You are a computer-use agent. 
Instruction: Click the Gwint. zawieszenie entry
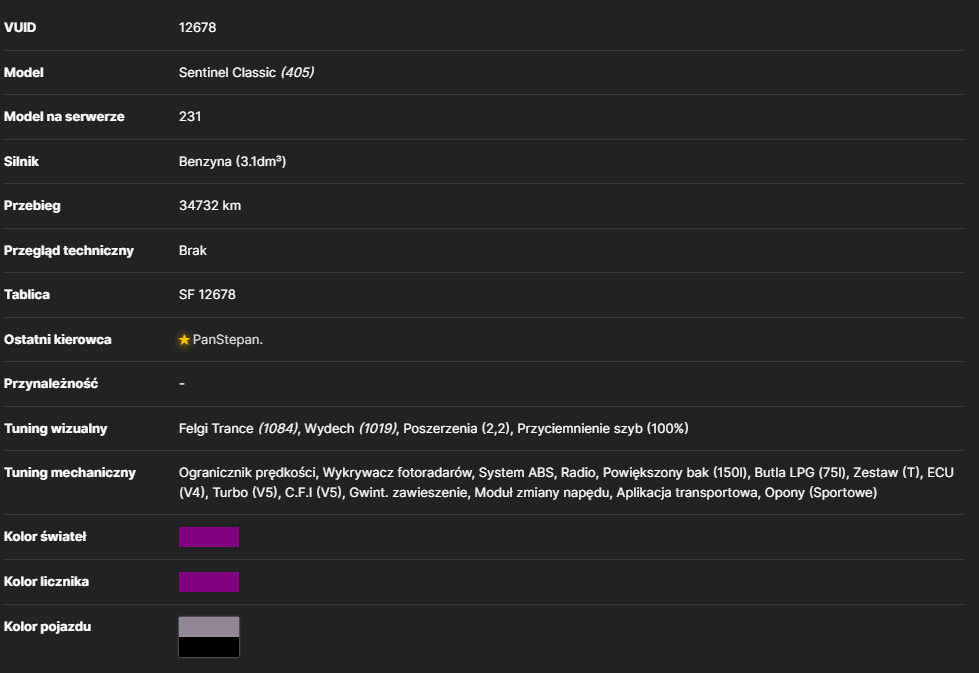click(408, 493)
